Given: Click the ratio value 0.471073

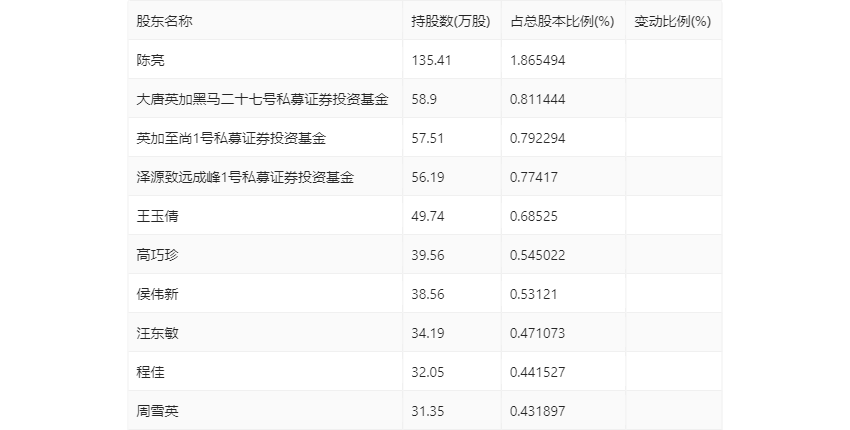Looking at the screenshot, I should pos(538,333).
